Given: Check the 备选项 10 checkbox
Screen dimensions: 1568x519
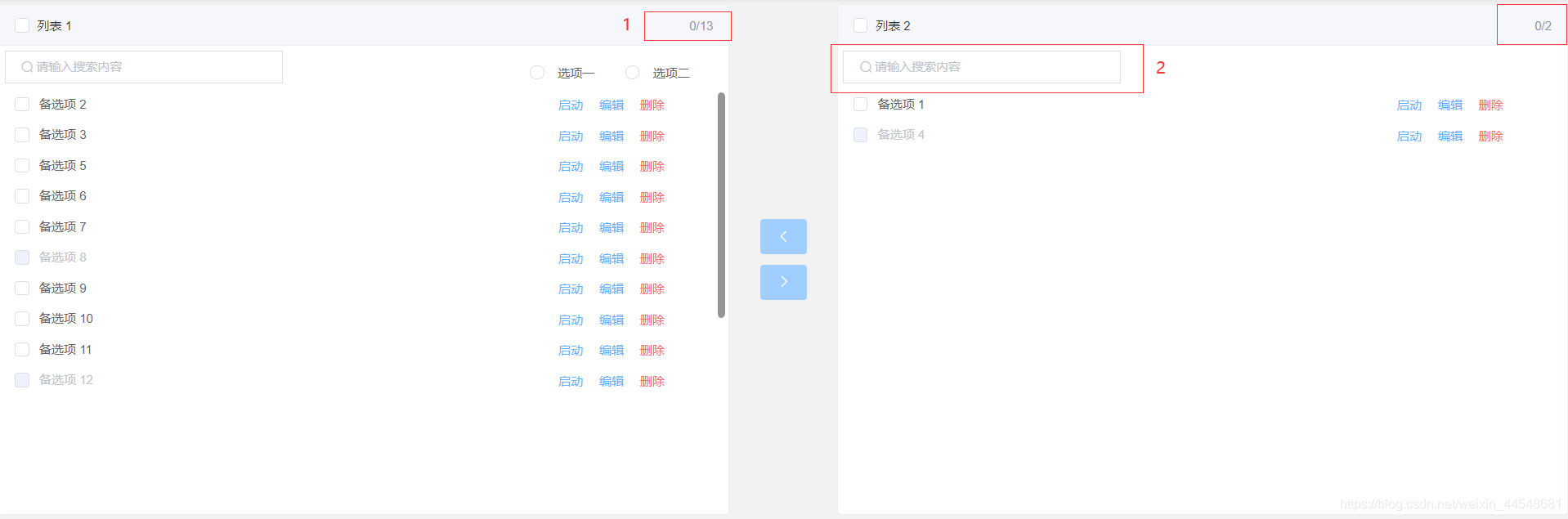Looking at the screenshot, I should 22,319.
